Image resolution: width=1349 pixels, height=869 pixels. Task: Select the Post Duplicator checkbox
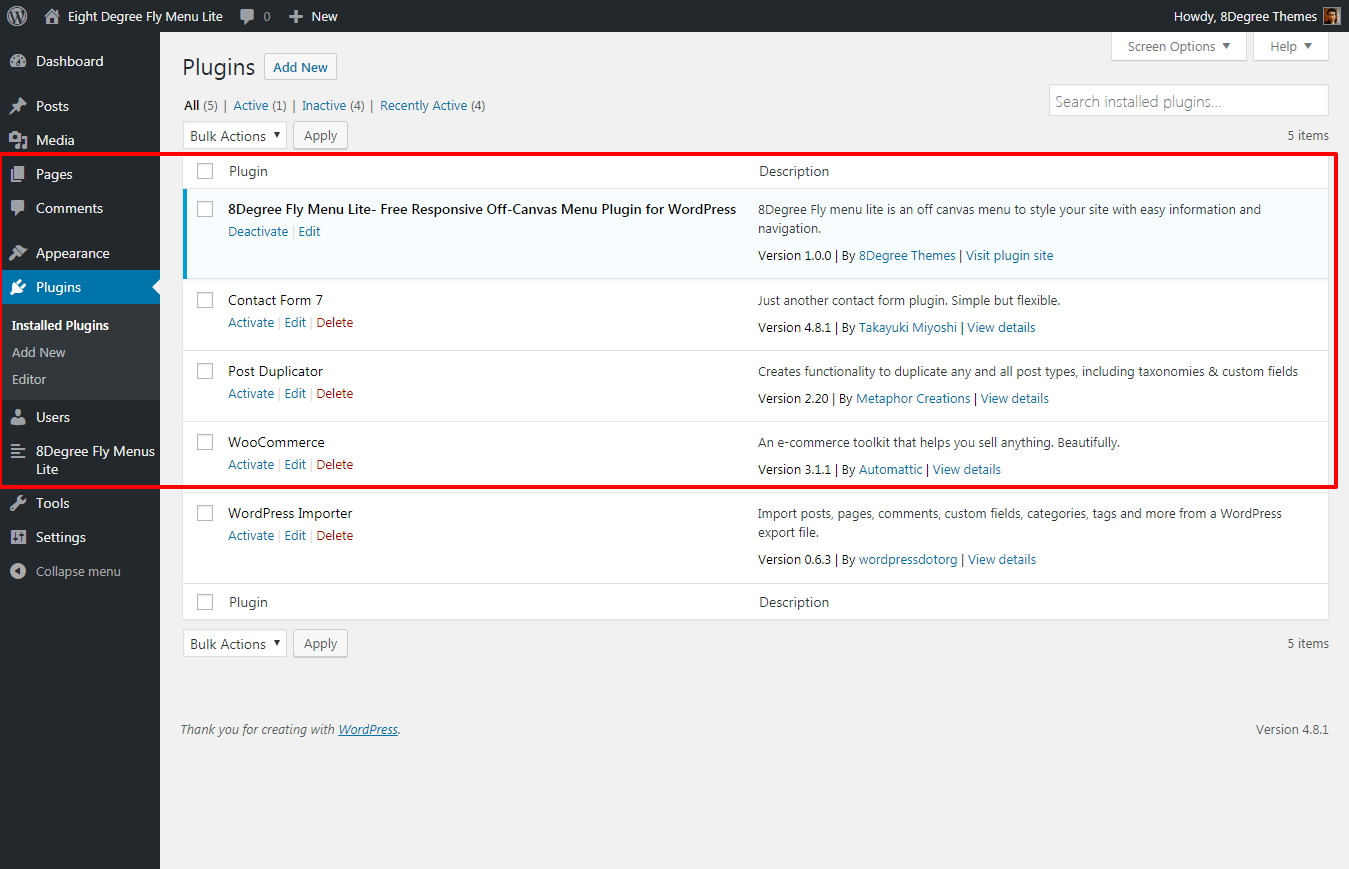point(205,371)
